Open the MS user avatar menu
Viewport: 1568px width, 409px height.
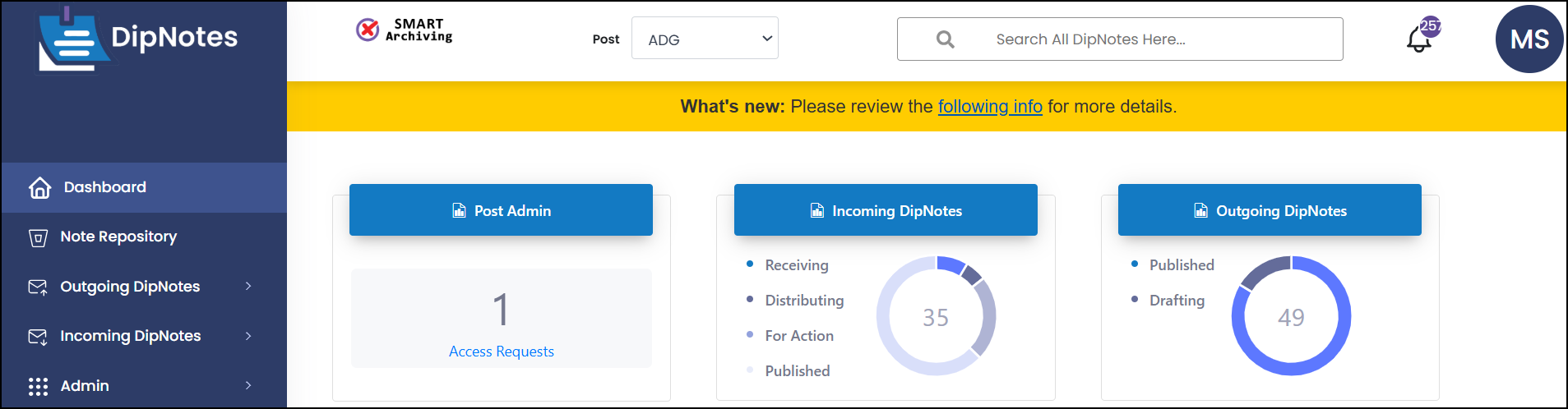click(1529, 39)
